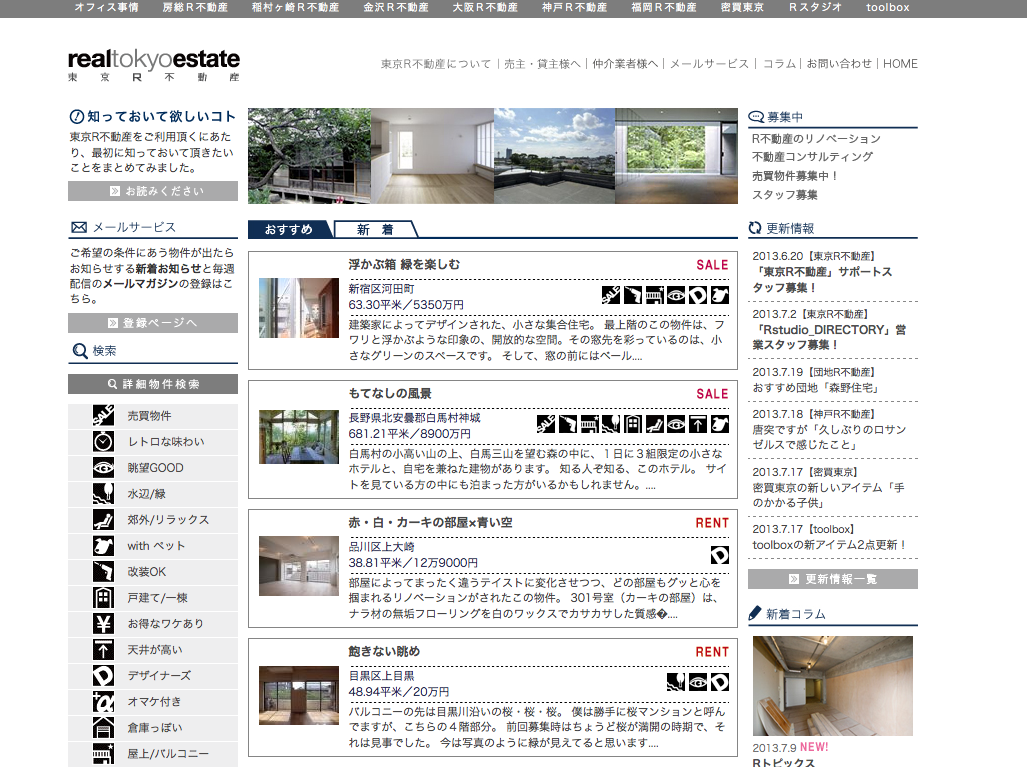
Task: Open the 浮かぶ箱 緑を楽しむ listing title
Action: pyautogui.click(x=404, y=265)
